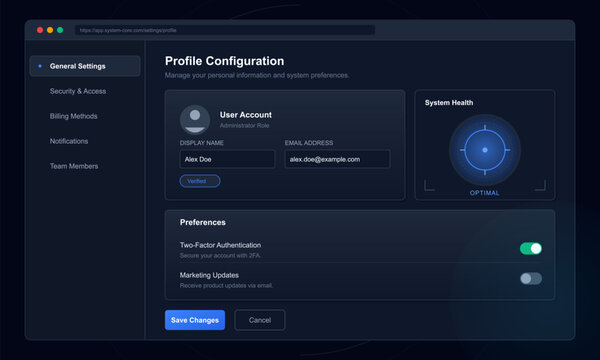Image resolution: width=600 pixels, height=360 pixels.
Task: Save the profile with Save Changes
Action: [195, 320]
